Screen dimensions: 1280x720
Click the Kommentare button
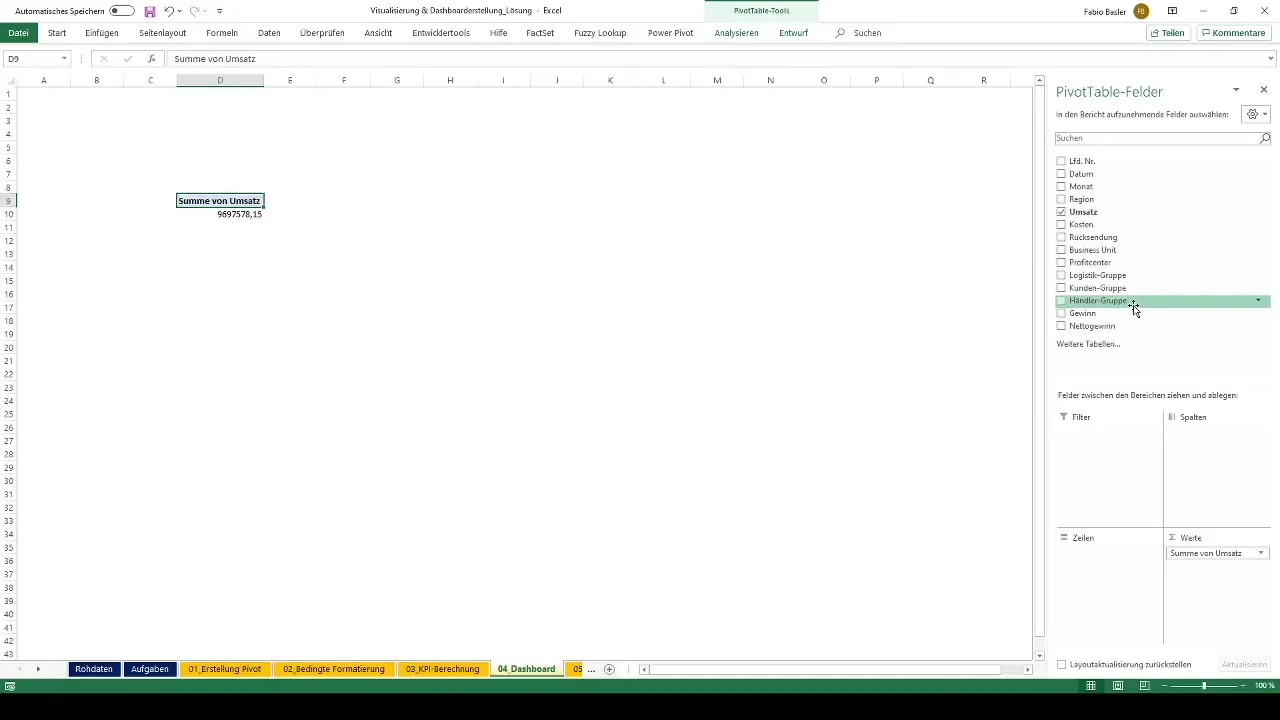click(x=1234, y=33)
